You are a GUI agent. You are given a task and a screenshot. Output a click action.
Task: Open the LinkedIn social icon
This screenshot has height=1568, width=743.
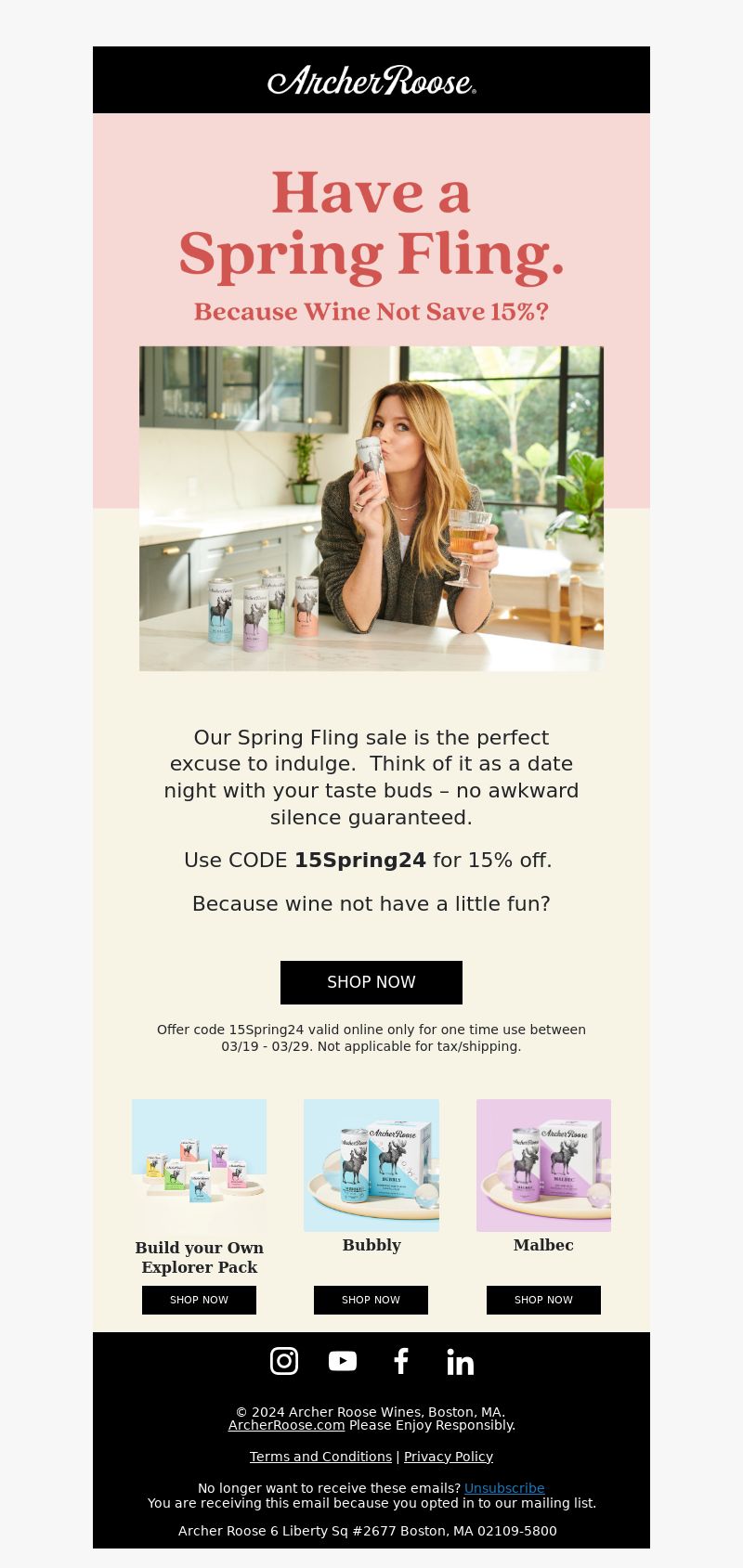coord(460,1362)
